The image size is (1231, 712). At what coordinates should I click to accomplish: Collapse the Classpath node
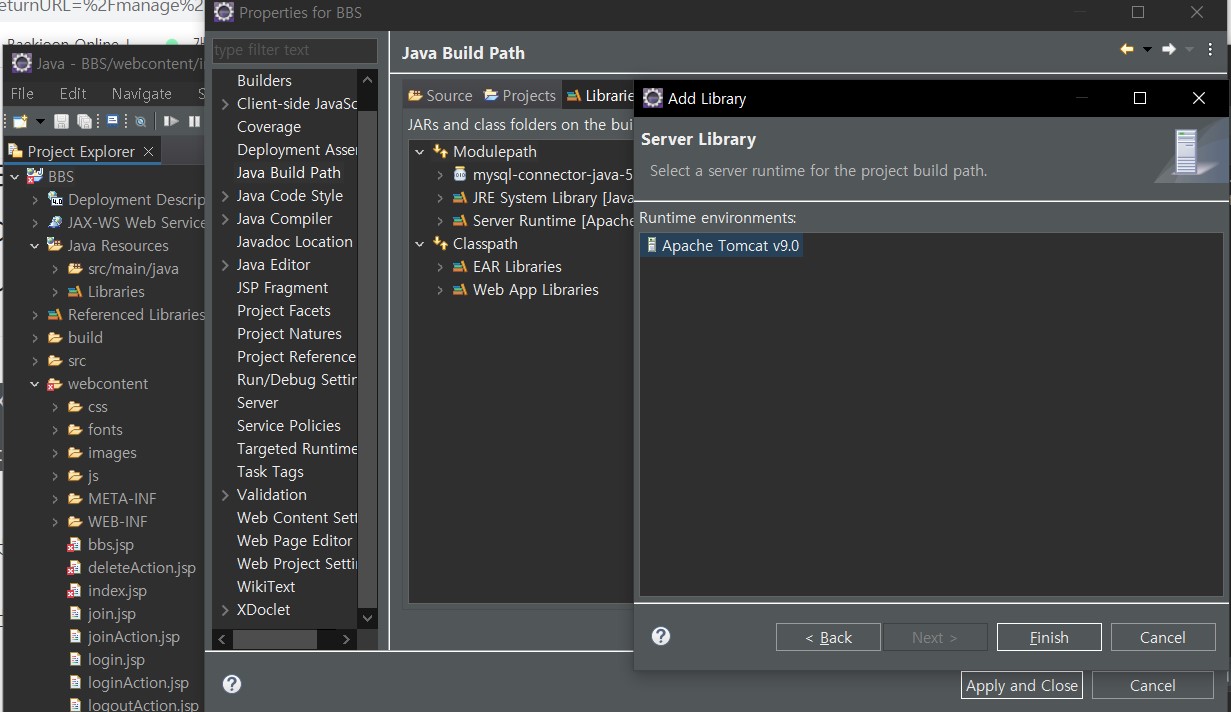click(420, 244)
